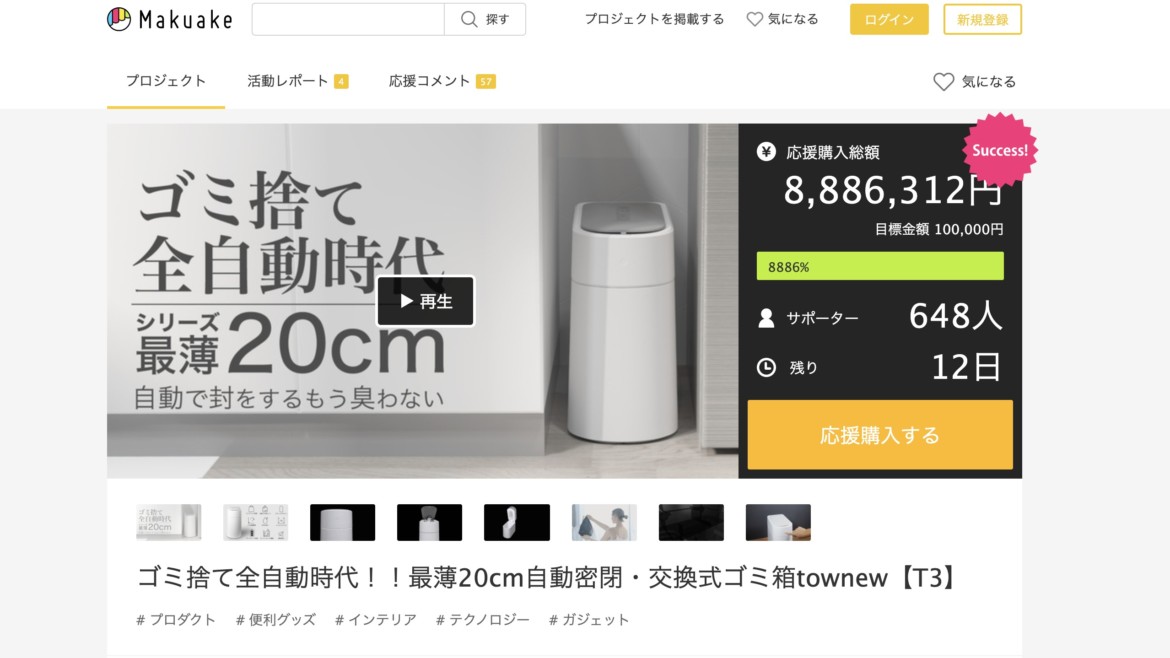
Task: Select the second thumbnail with feature icons
Action: point(255,522)
